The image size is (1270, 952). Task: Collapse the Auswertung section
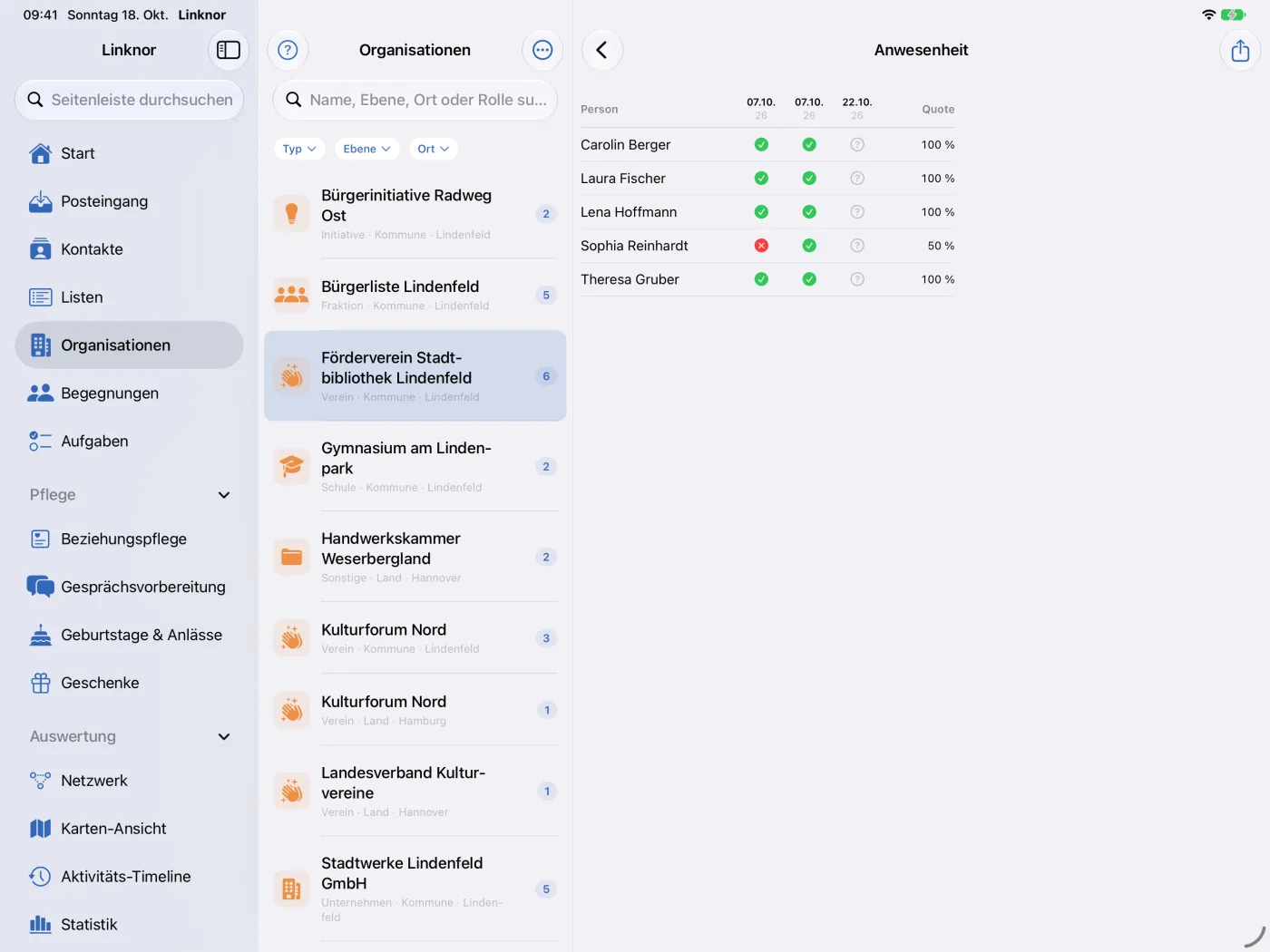224,737
